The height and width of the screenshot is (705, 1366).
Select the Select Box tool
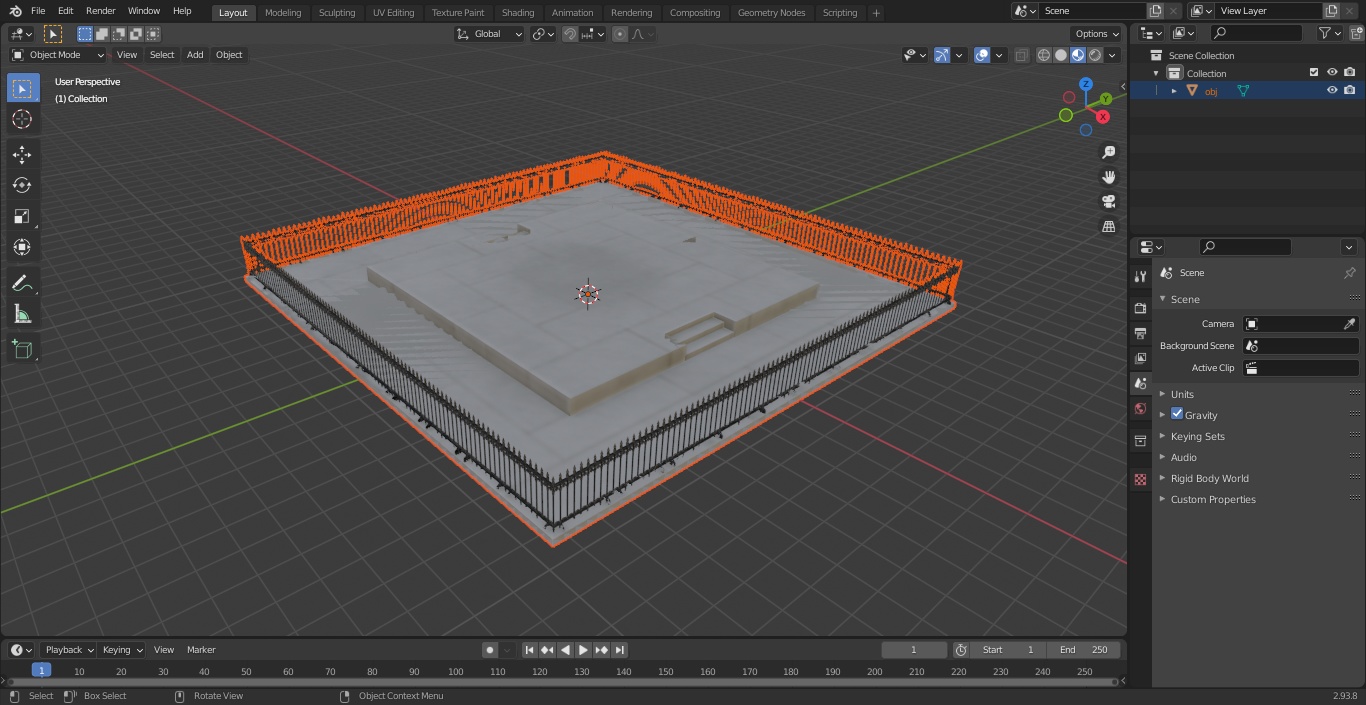[x=22, y=89]
